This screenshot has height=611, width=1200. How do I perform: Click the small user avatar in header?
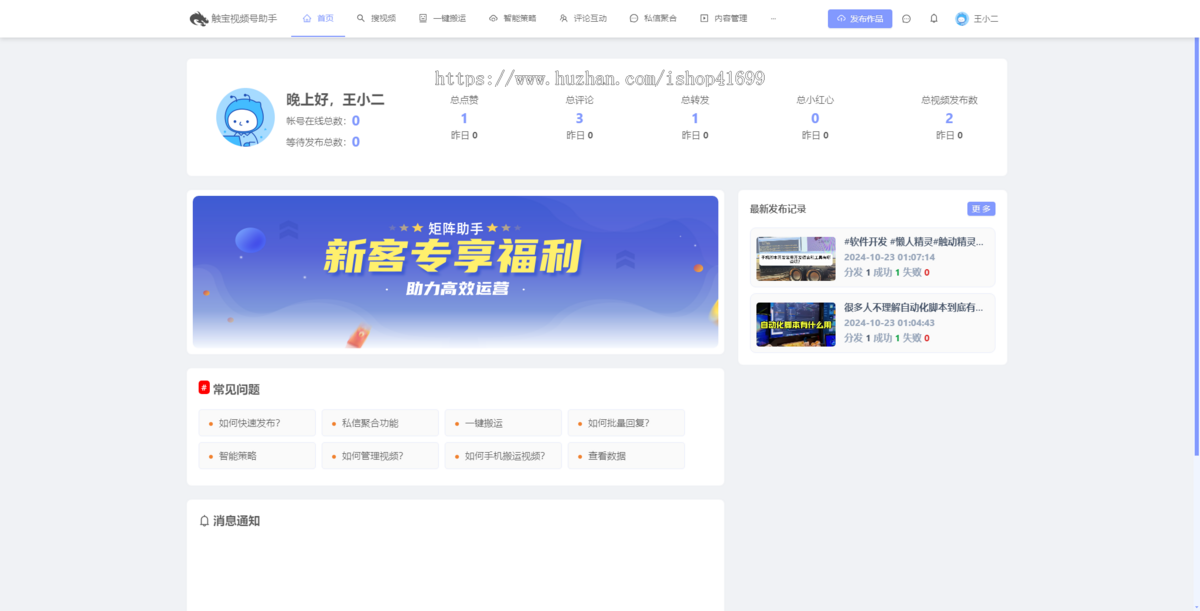pos(962,18)
